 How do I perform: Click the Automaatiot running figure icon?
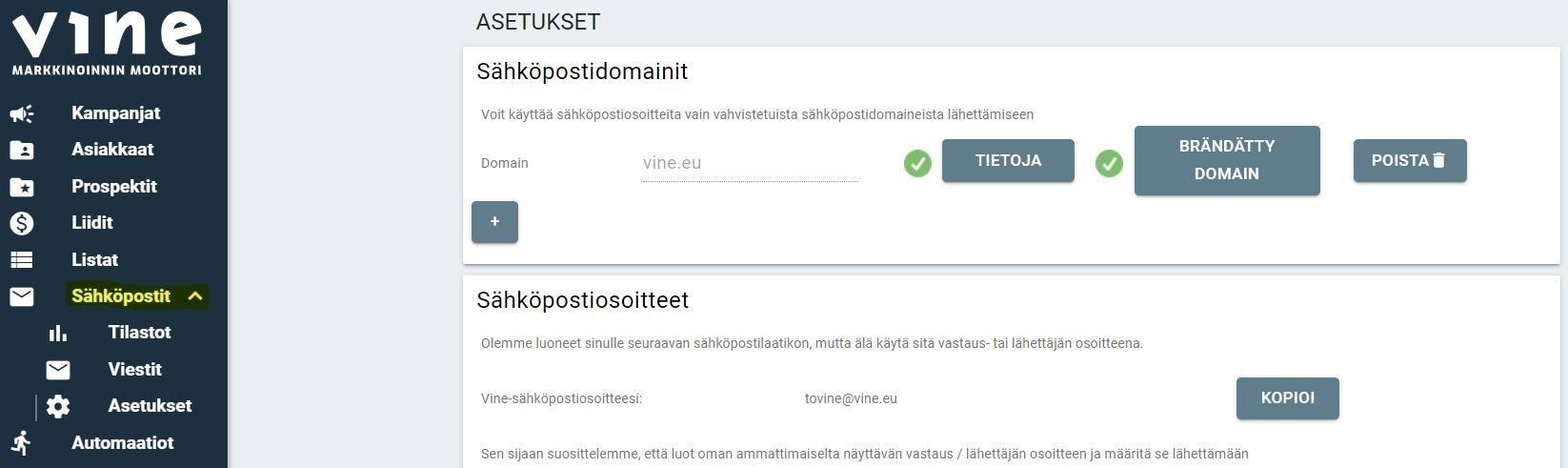click(x=22, y=443)
